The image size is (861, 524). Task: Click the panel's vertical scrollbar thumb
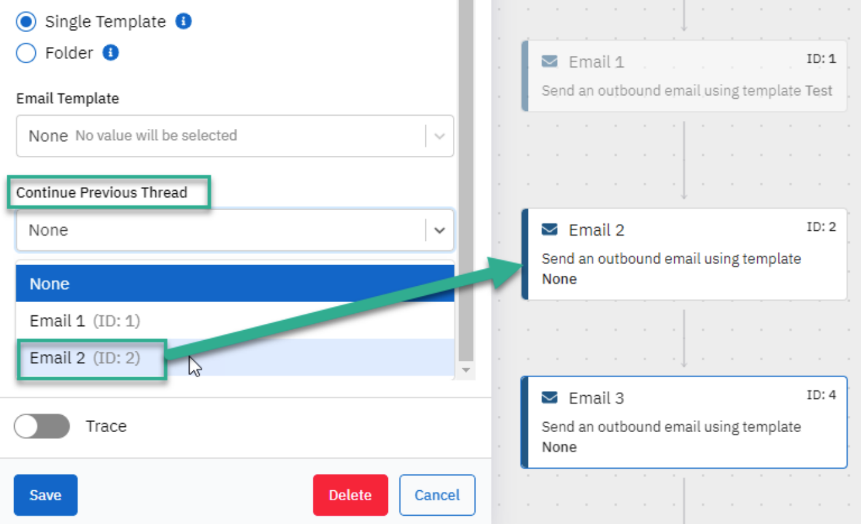(x=466, y=180)
